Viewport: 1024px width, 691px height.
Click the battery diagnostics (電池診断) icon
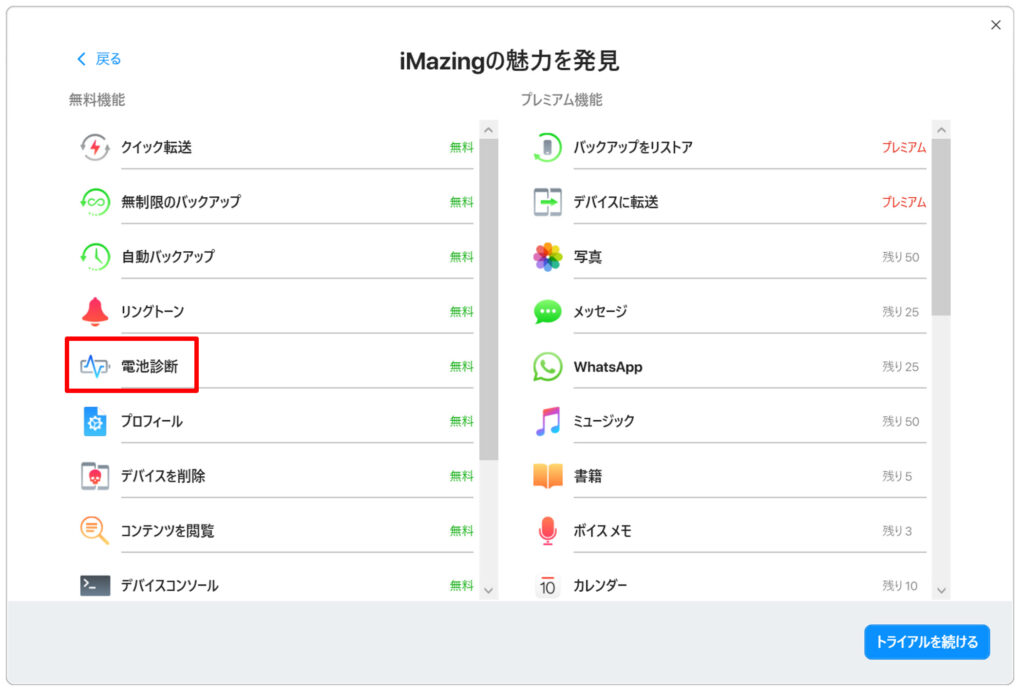pos(95,366)
